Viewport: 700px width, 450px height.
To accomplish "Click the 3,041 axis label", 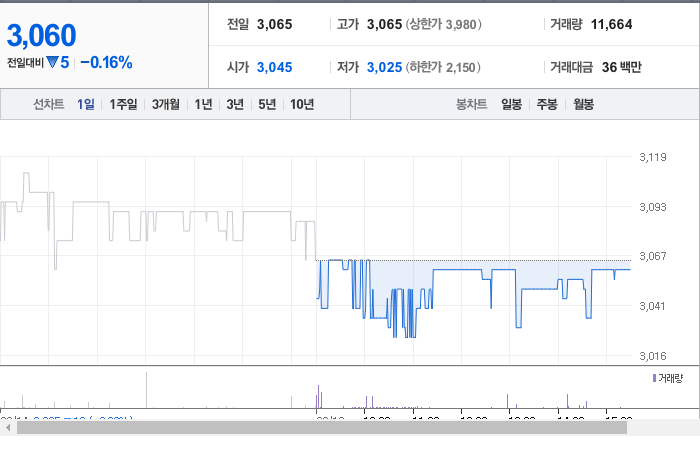I will coord(652,306).
